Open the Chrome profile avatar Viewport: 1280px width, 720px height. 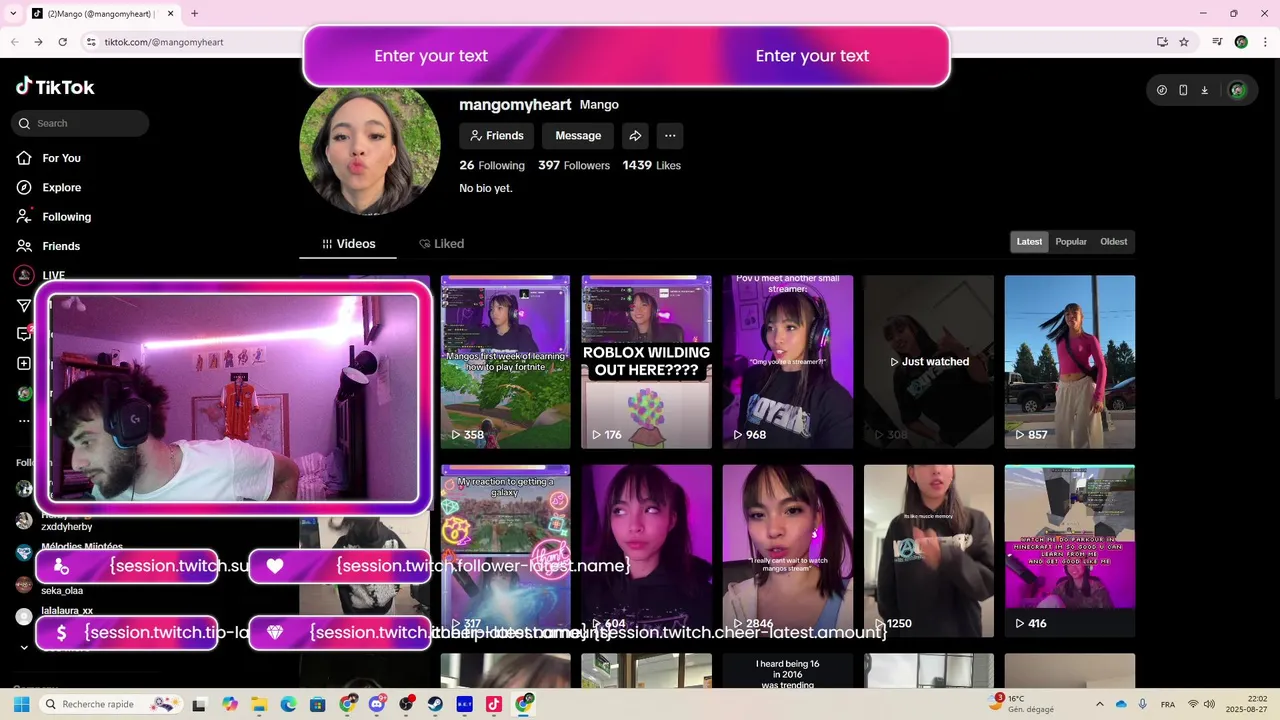[1241, 42]
